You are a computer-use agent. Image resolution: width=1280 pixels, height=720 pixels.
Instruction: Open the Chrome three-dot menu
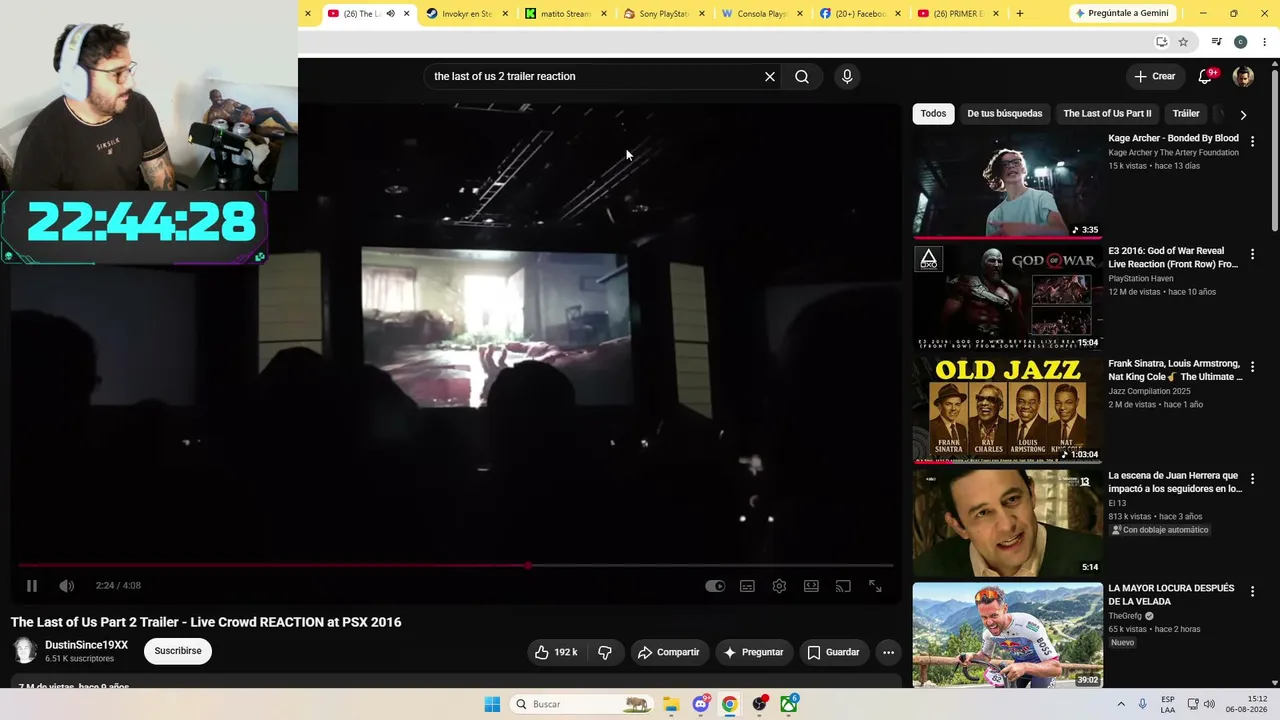(x=1265, y=42)
